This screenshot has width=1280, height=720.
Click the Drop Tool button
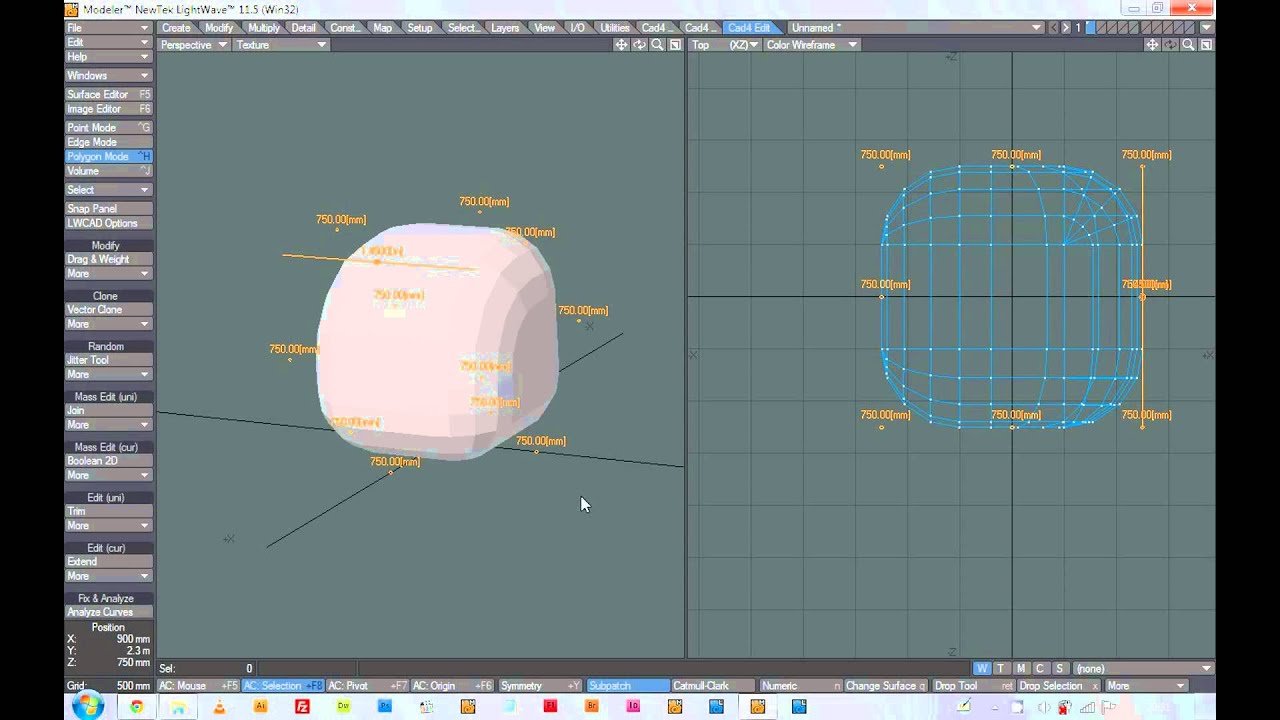click(973, 686)
